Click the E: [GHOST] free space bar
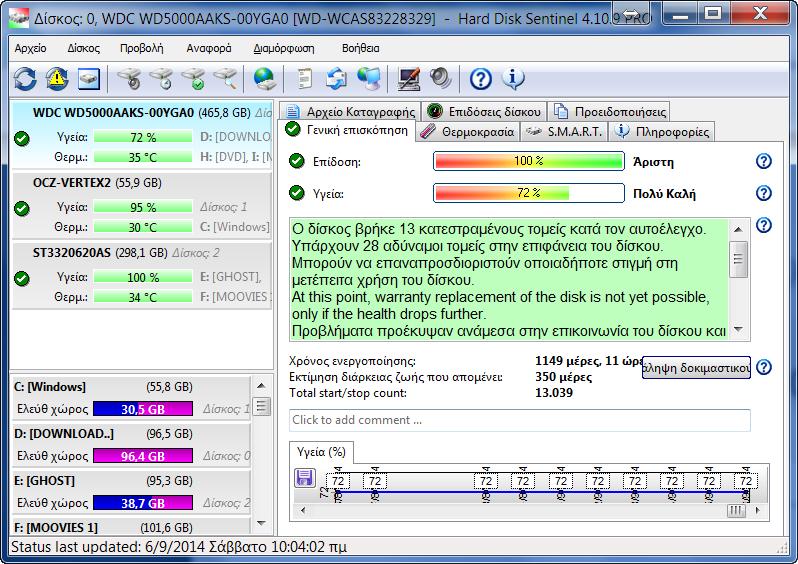 click(x=143, y=503)
